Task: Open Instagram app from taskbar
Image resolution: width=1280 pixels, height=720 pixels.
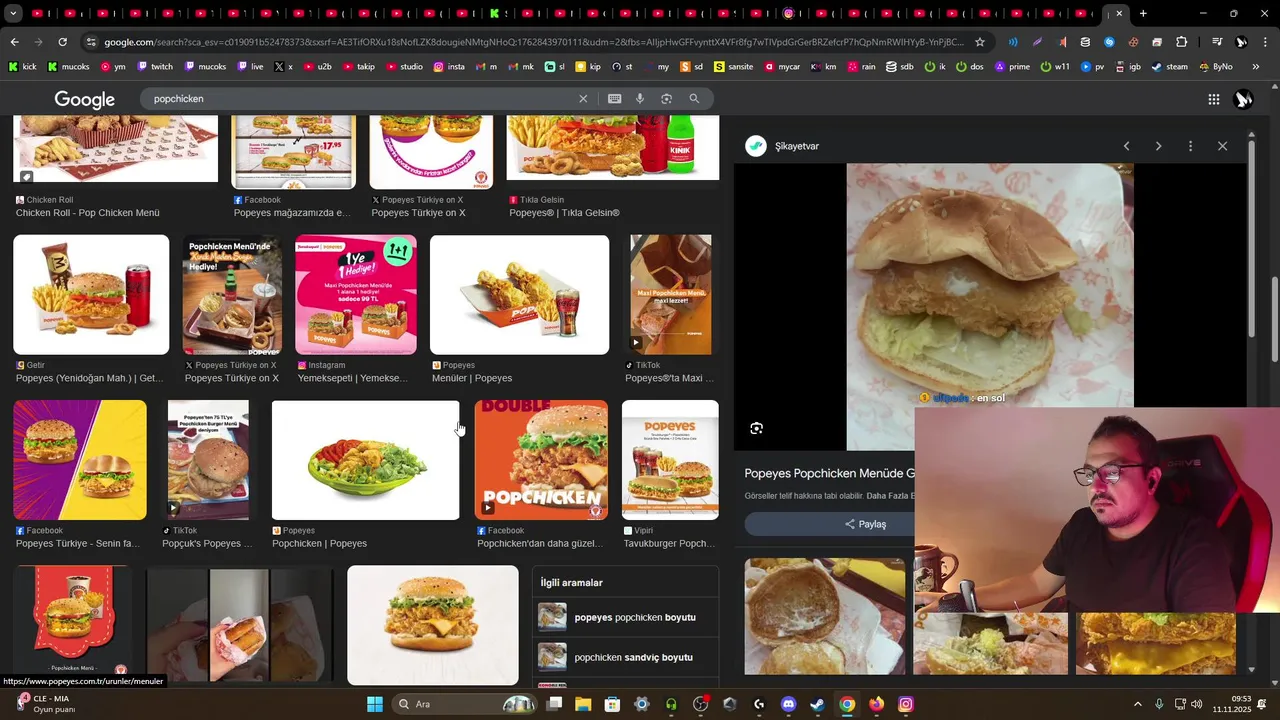Action: [x=905, y=704]
